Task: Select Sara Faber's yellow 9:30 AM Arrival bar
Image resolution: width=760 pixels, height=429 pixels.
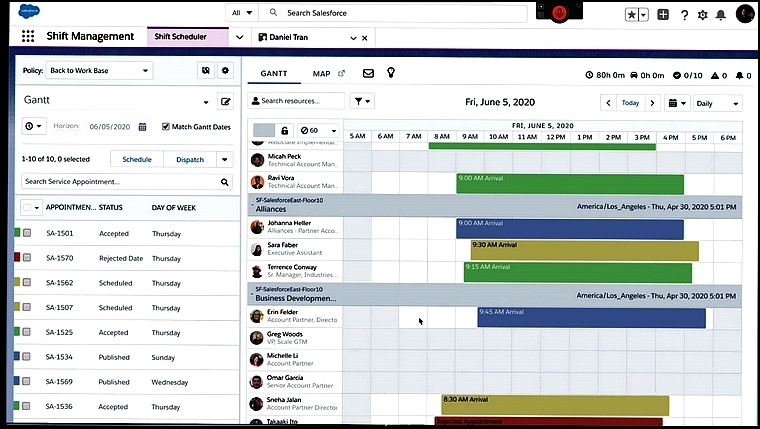Action: coord(585,251)
